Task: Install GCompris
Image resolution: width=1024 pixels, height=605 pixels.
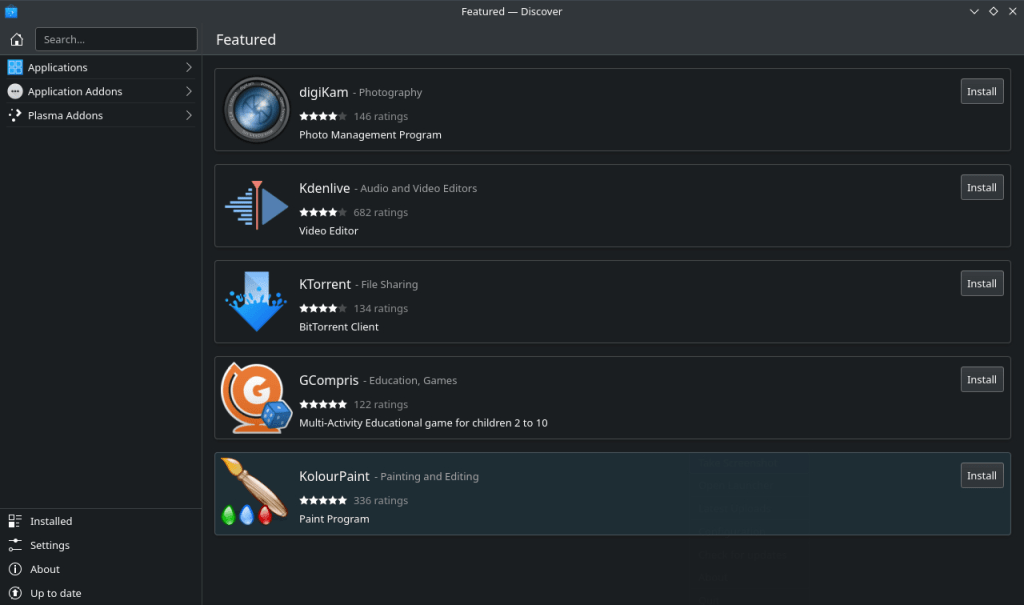Action: [x=982, y=380]
